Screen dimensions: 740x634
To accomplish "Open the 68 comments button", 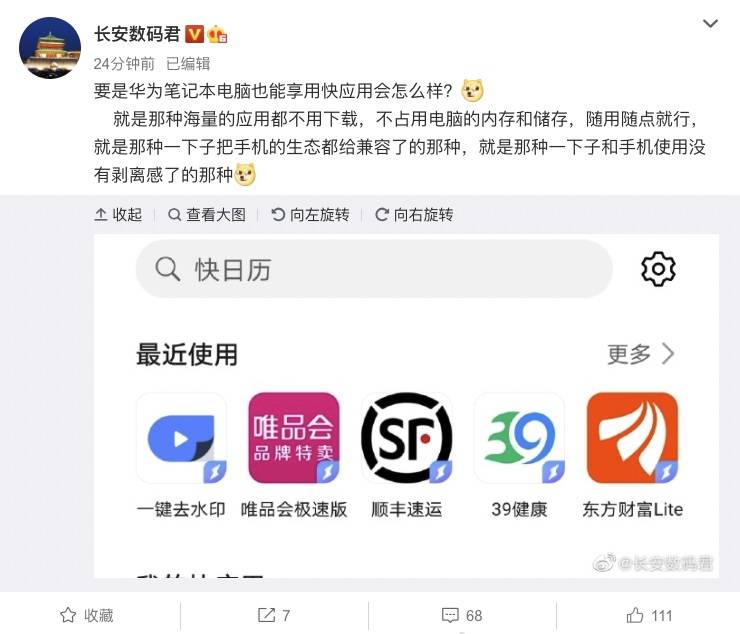I will tap(462, 615).
